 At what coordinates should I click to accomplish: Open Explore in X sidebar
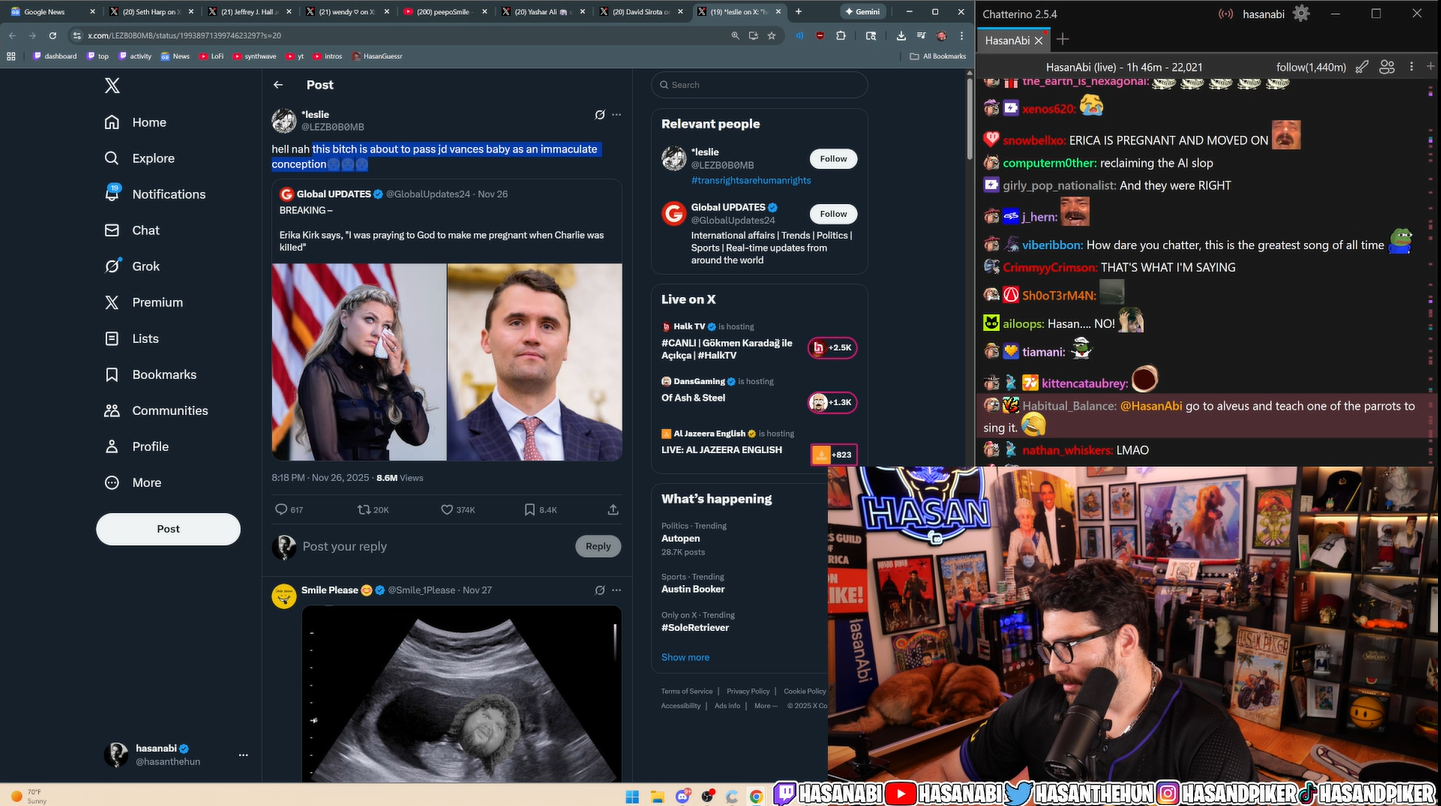[139, 158]
